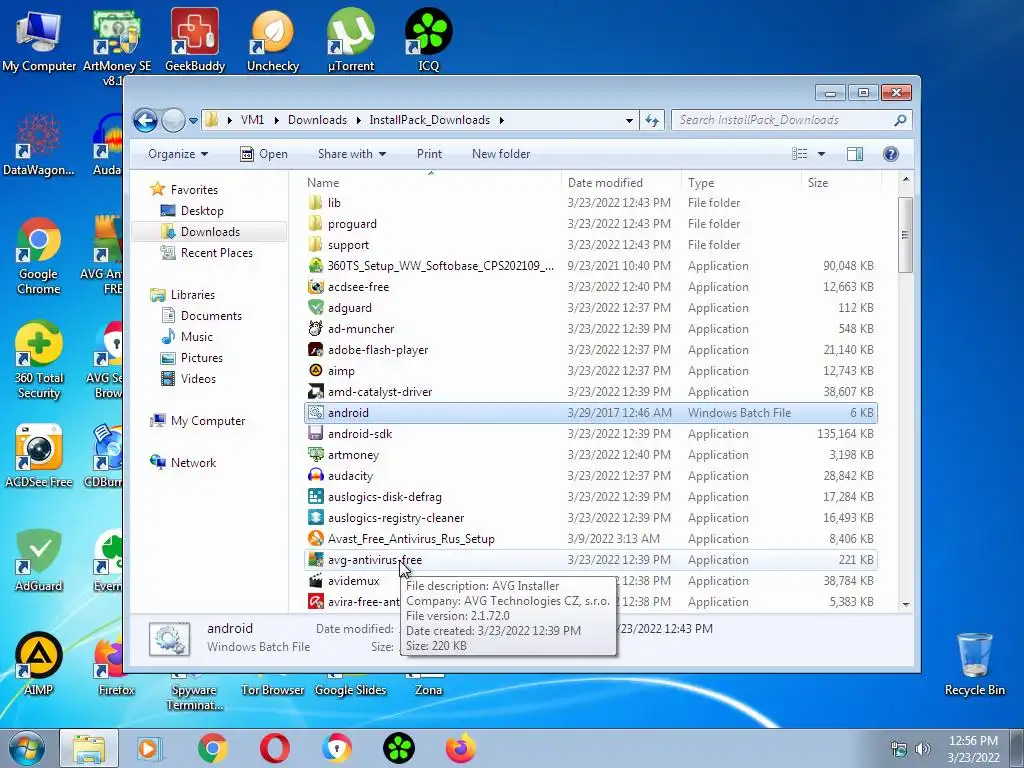Open the Music library
Screen dimensions: 1024x768
tap(197, 337)
